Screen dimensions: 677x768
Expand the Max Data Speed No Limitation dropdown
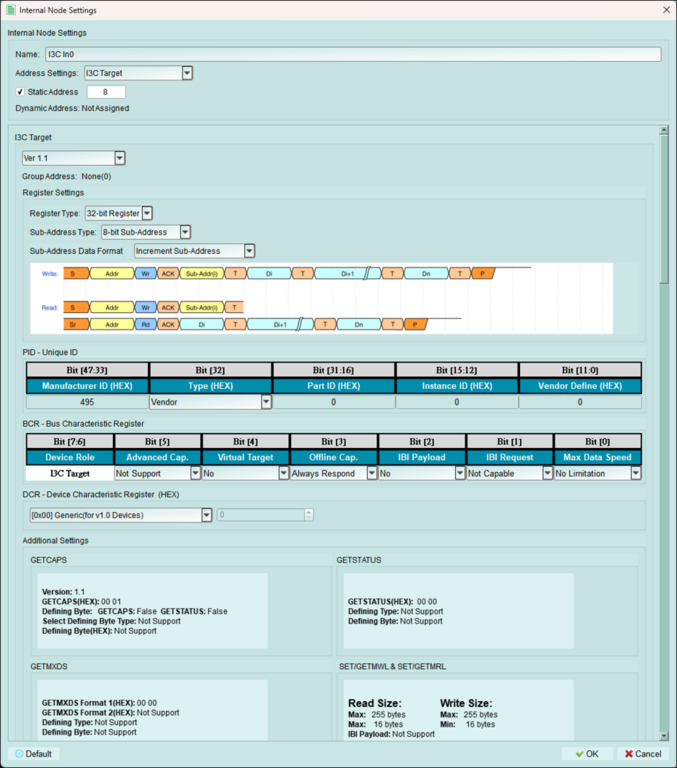pos(635,474)
